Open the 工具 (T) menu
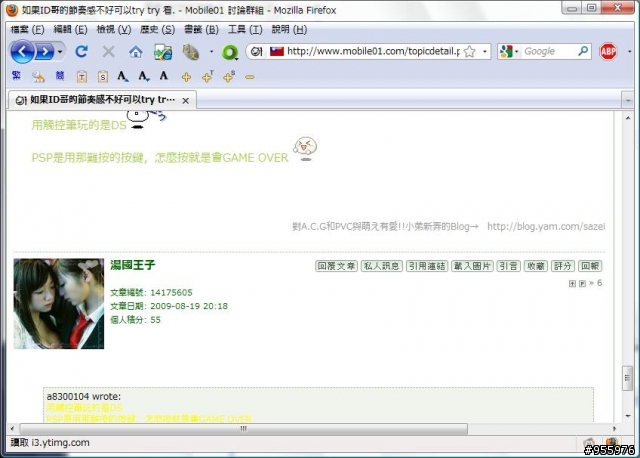The height and width of the screenshot is (458, 640). pyautogui.click(x=245, y=29)
